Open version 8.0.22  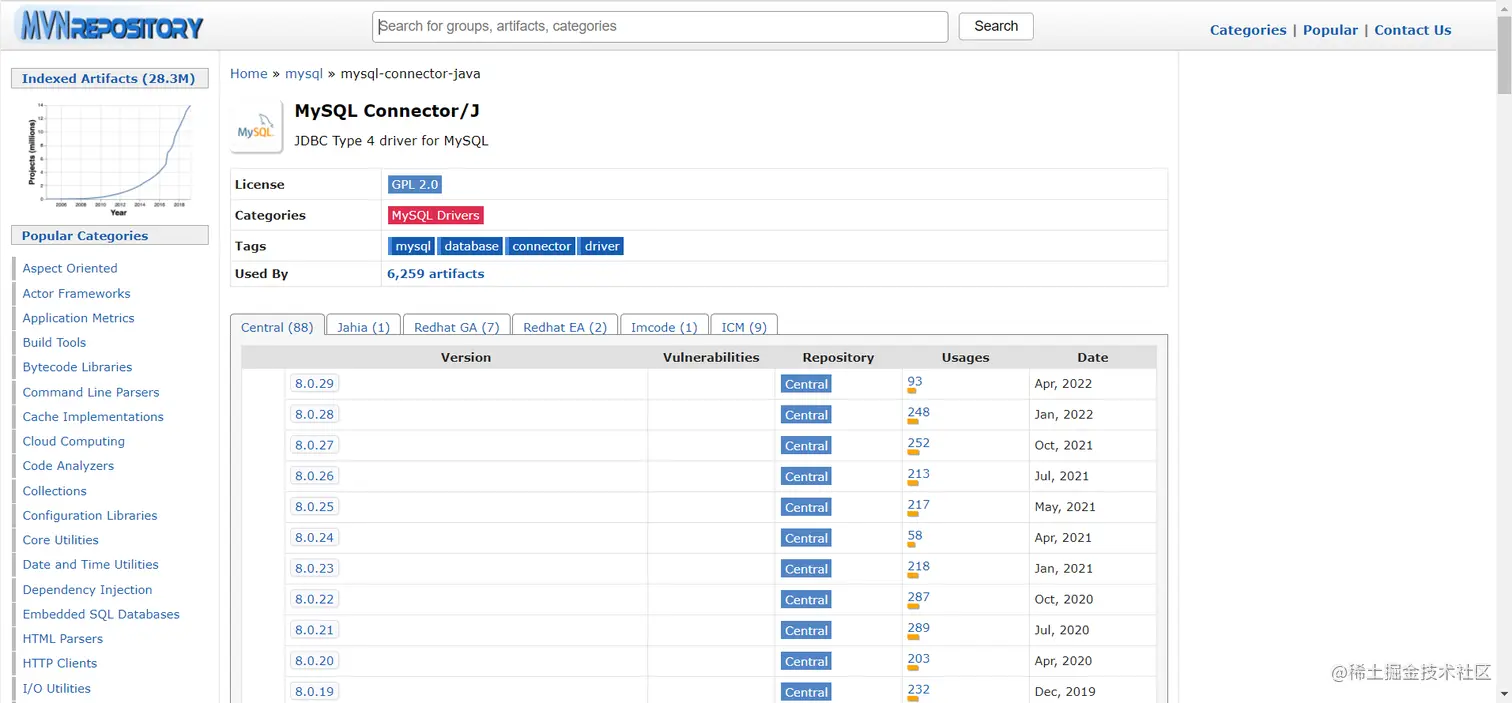pos(314,599)
